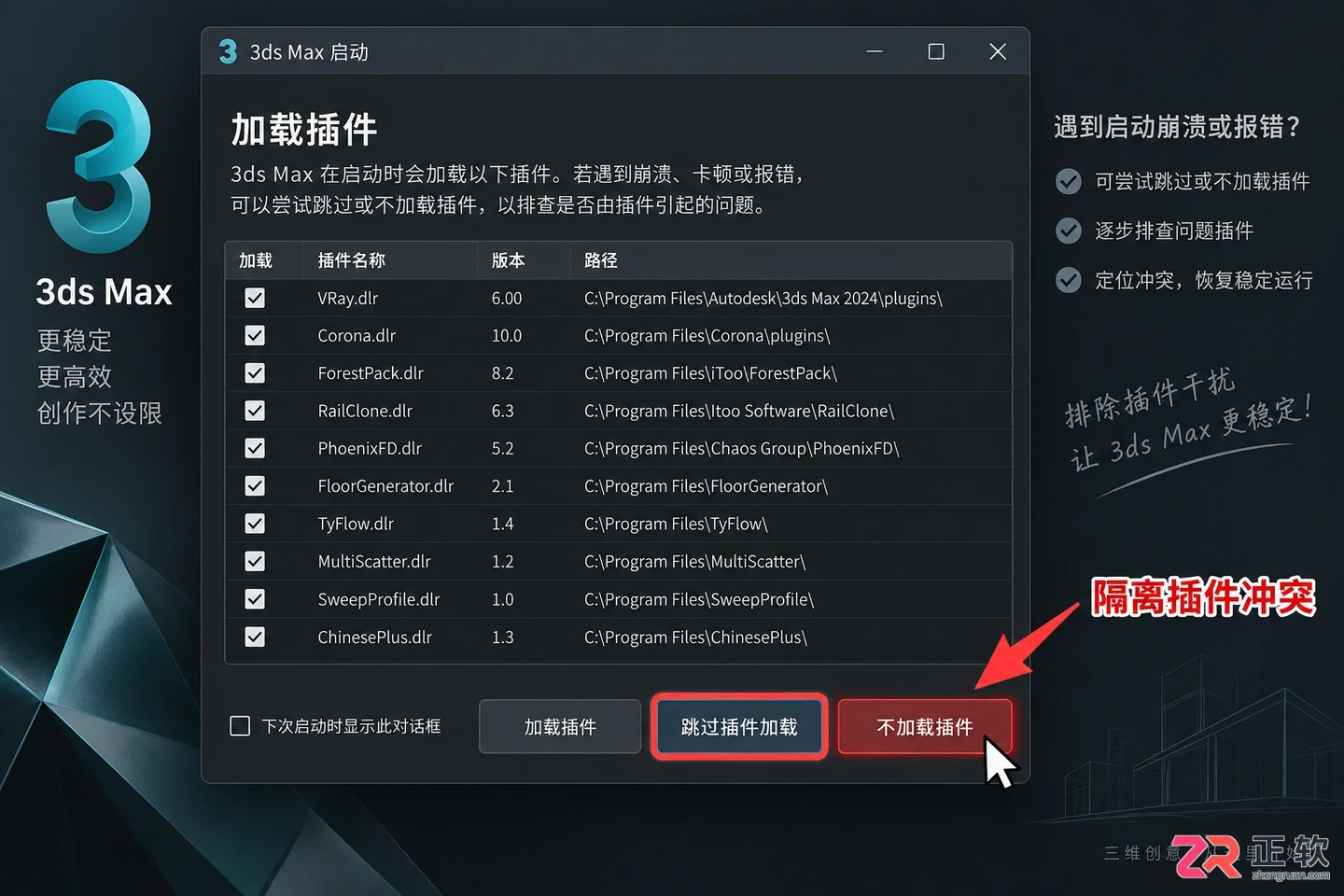Uncheck the Corona.dlr load checkbox
The width and height of the screenshot is (1344, 896).
(255, 335)
